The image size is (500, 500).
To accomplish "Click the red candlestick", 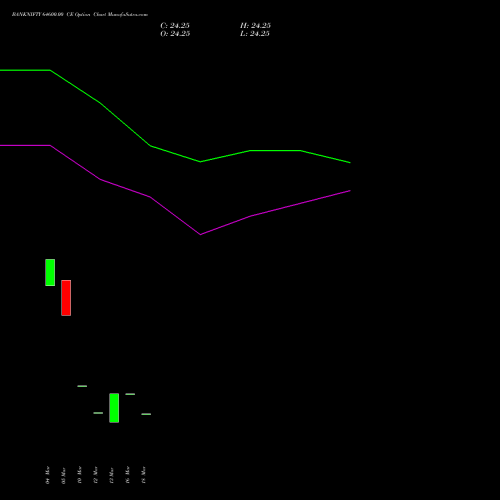I will click(x=66, y=298).
